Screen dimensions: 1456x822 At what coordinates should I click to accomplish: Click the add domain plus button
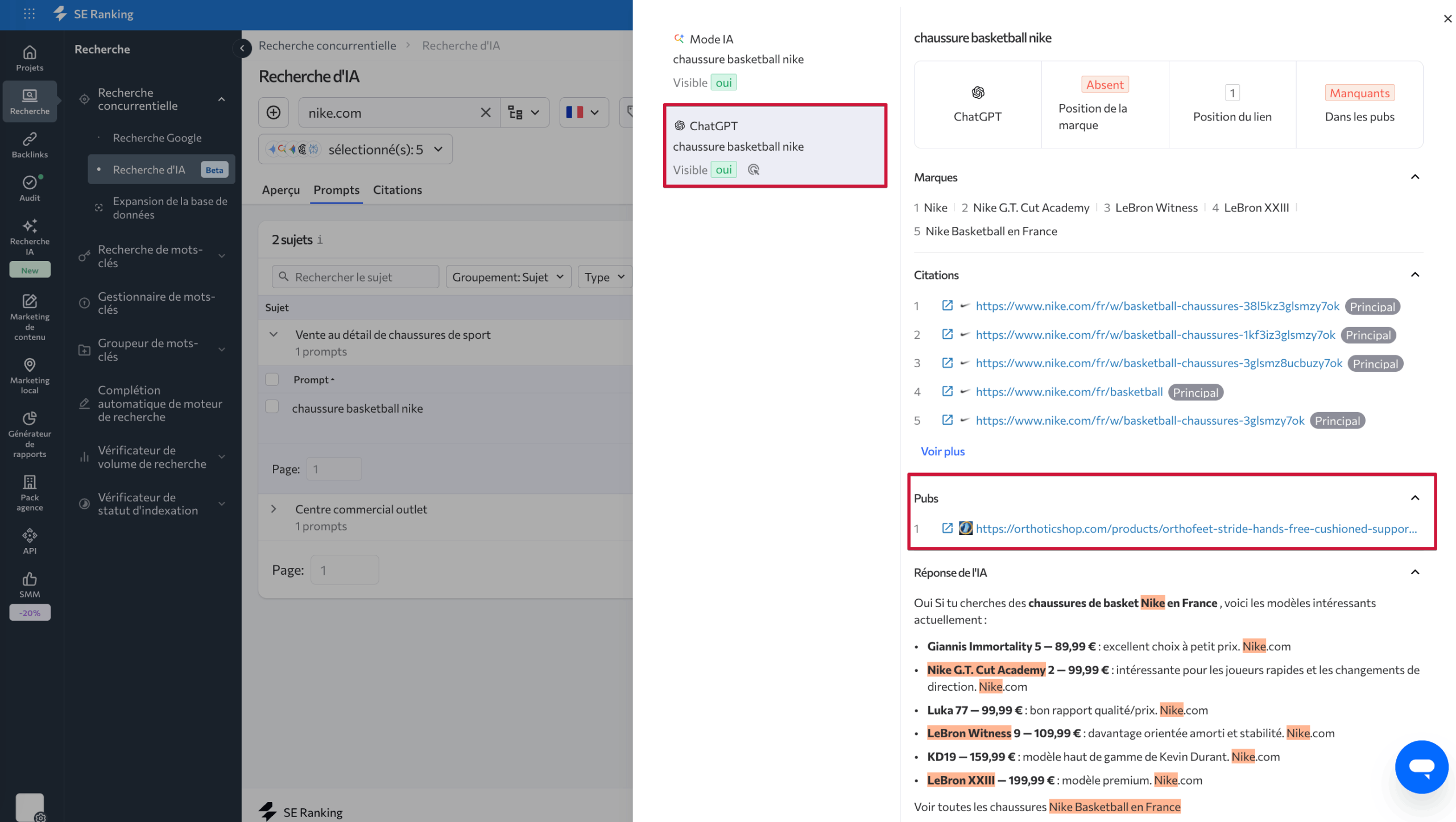coord(274,113)
